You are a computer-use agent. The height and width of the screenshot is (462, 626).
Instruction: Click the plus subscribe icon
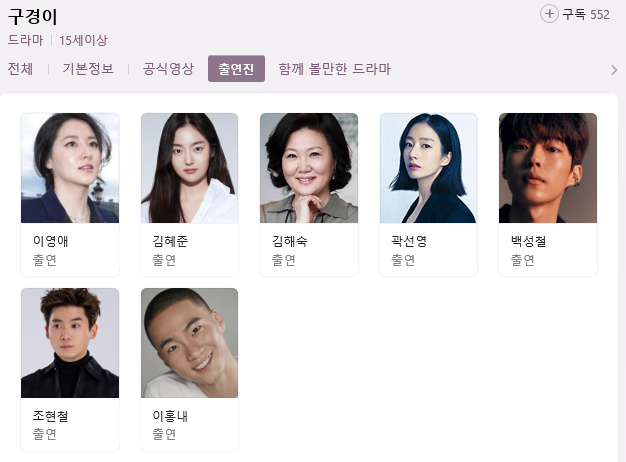click(x=549, y=14)
